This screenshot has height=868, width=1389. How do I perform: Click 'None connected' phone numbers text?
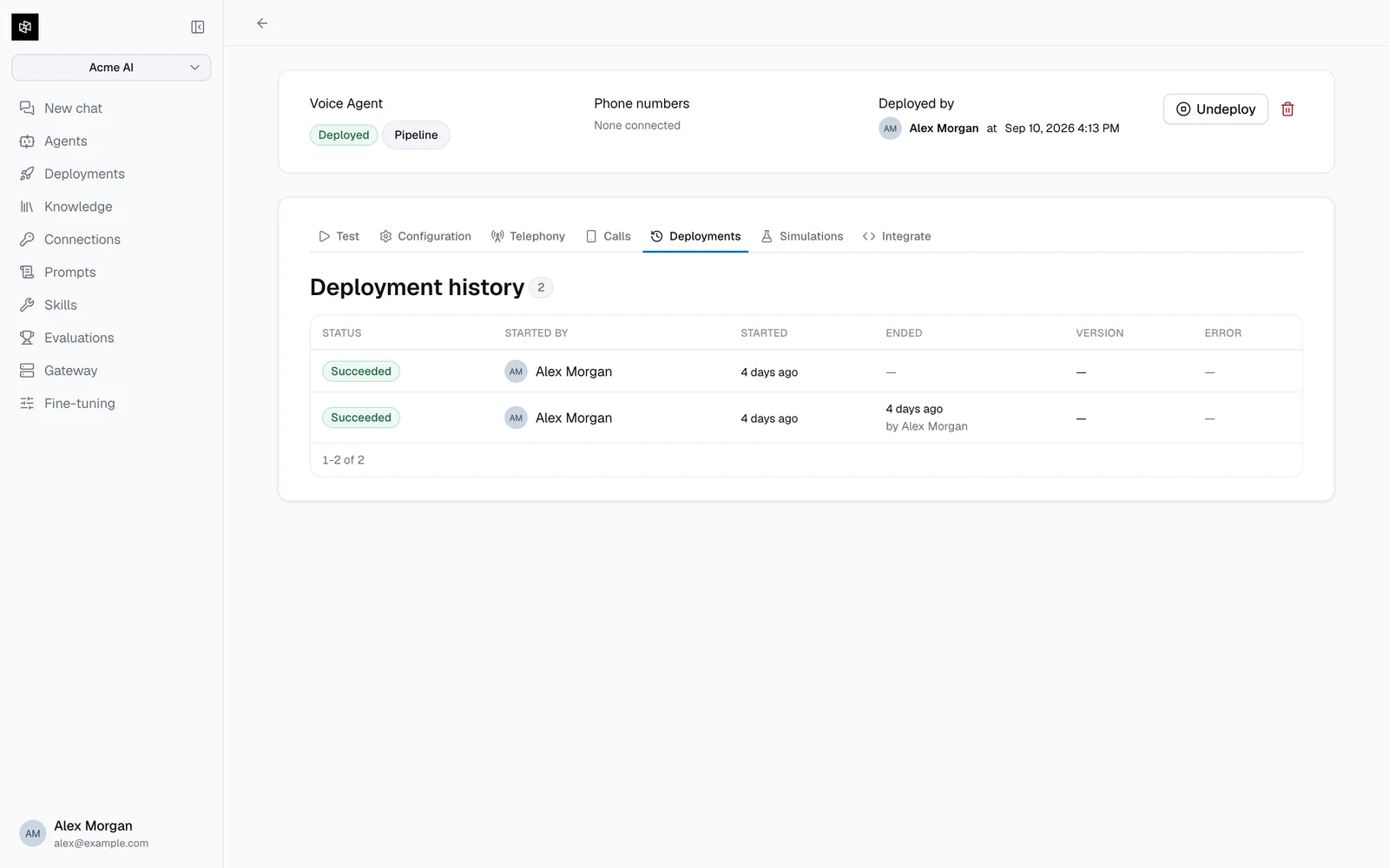(x=637, y=126)
